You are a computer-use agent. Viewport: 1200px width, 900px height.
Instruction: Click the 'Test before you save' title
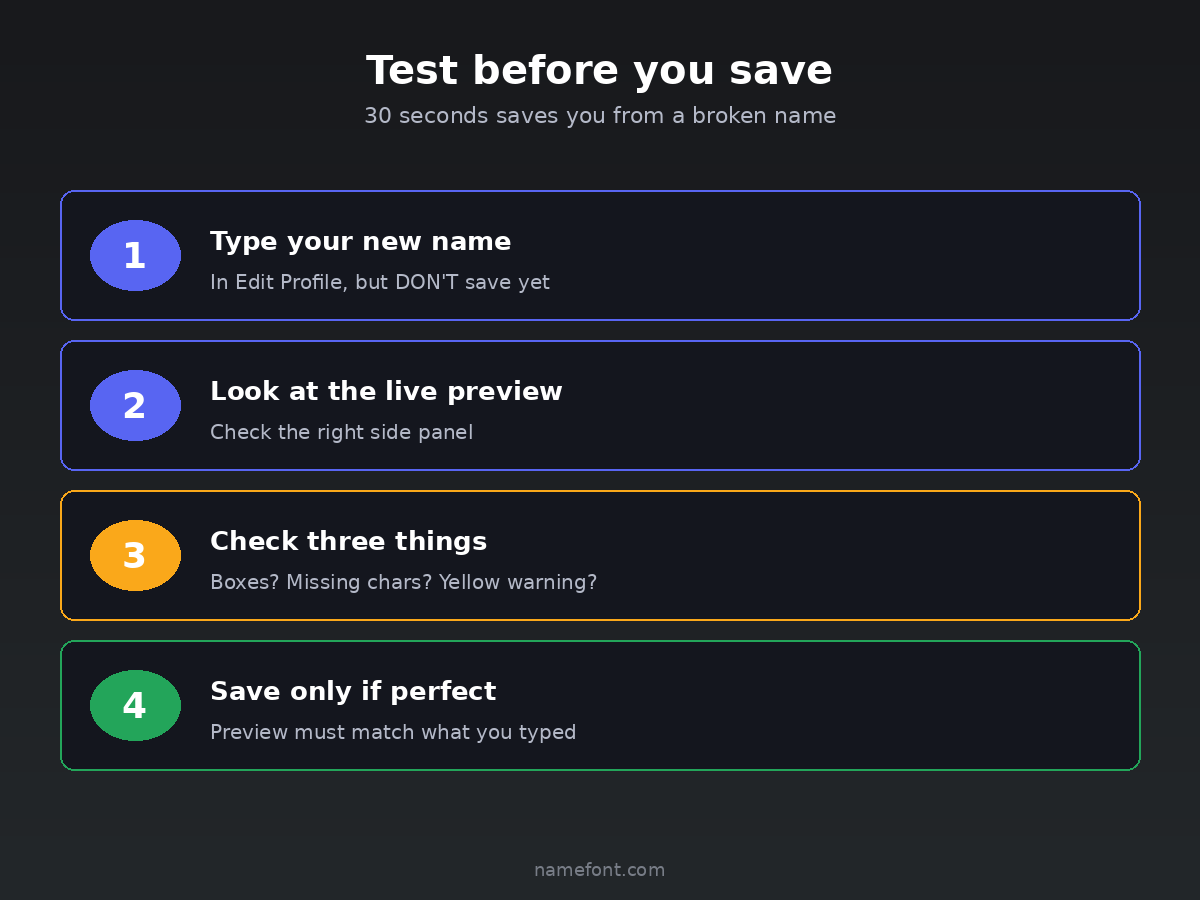pyautogui.click(x=599, y=71)
